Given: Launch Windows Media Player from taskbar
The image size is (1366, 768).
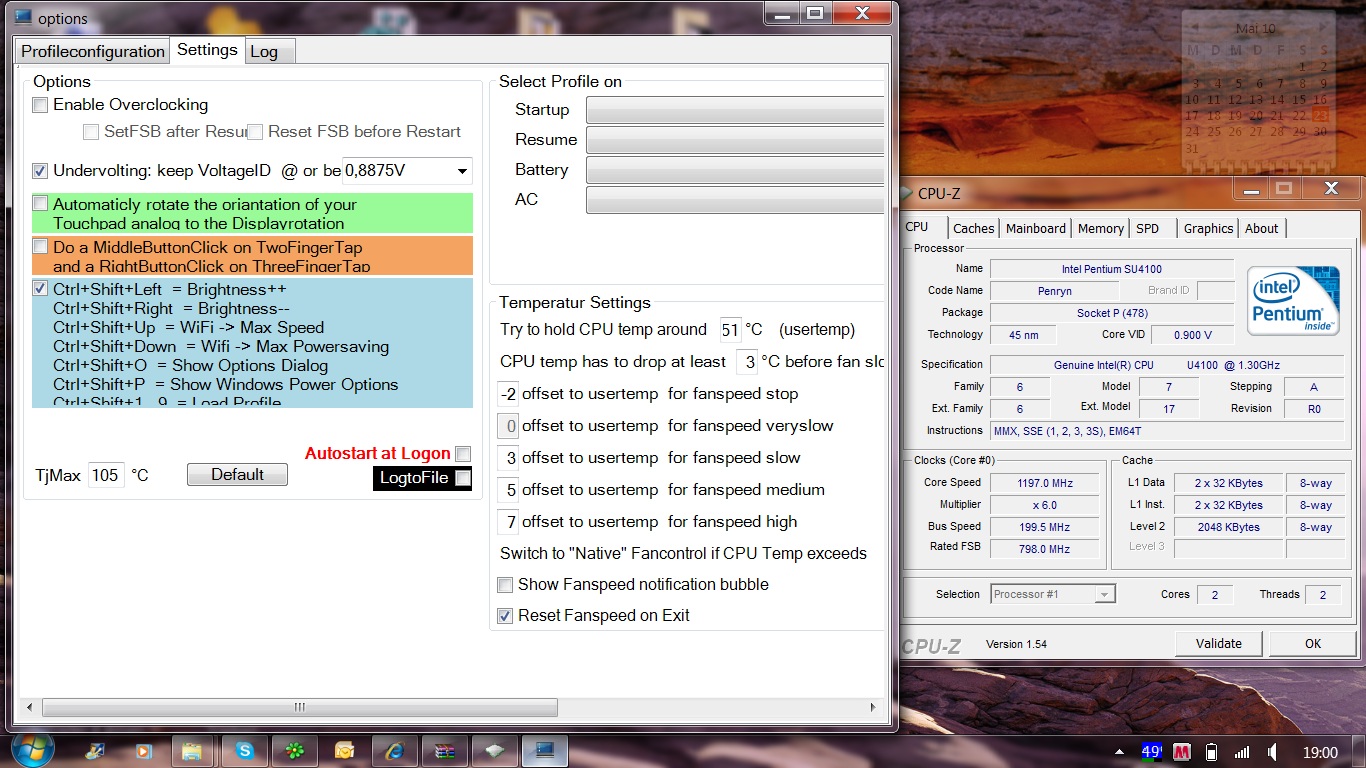Looking at the screenshot, I should click(143, 751).
